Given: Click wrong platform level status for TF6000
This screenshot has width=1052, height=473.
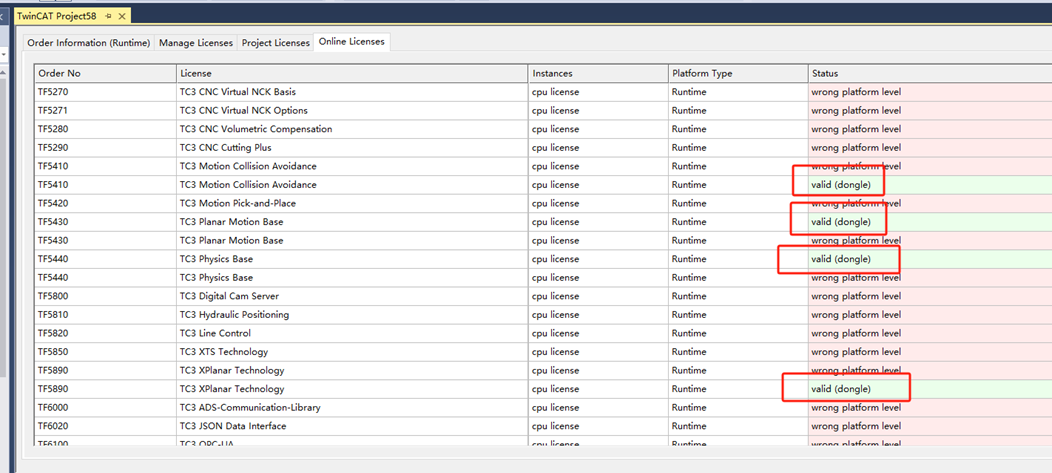Looking at the screenshot, I should point(856,407).
